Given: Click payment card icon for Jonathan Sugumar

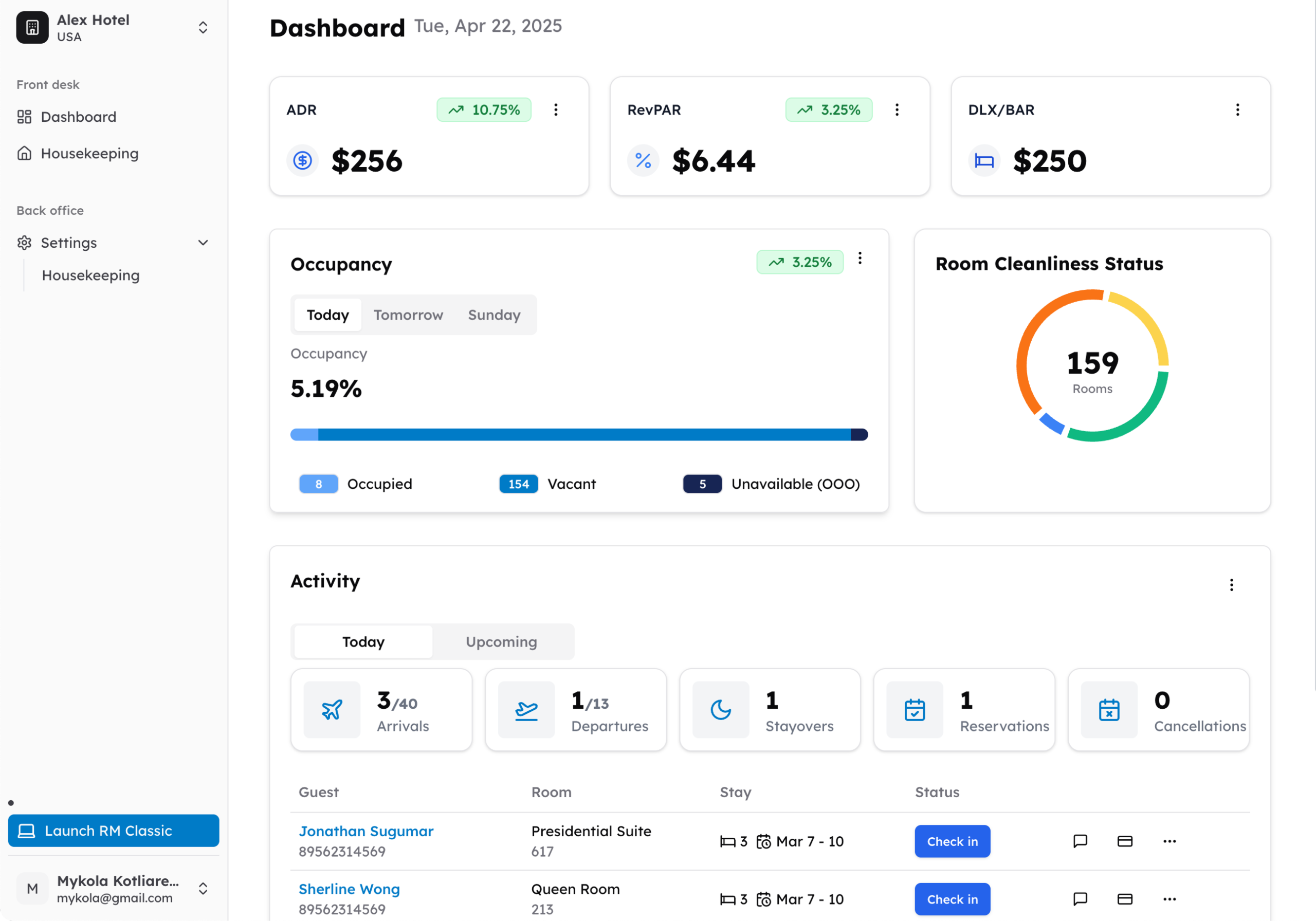Looking at the screenshot, I should [1125, 841].
